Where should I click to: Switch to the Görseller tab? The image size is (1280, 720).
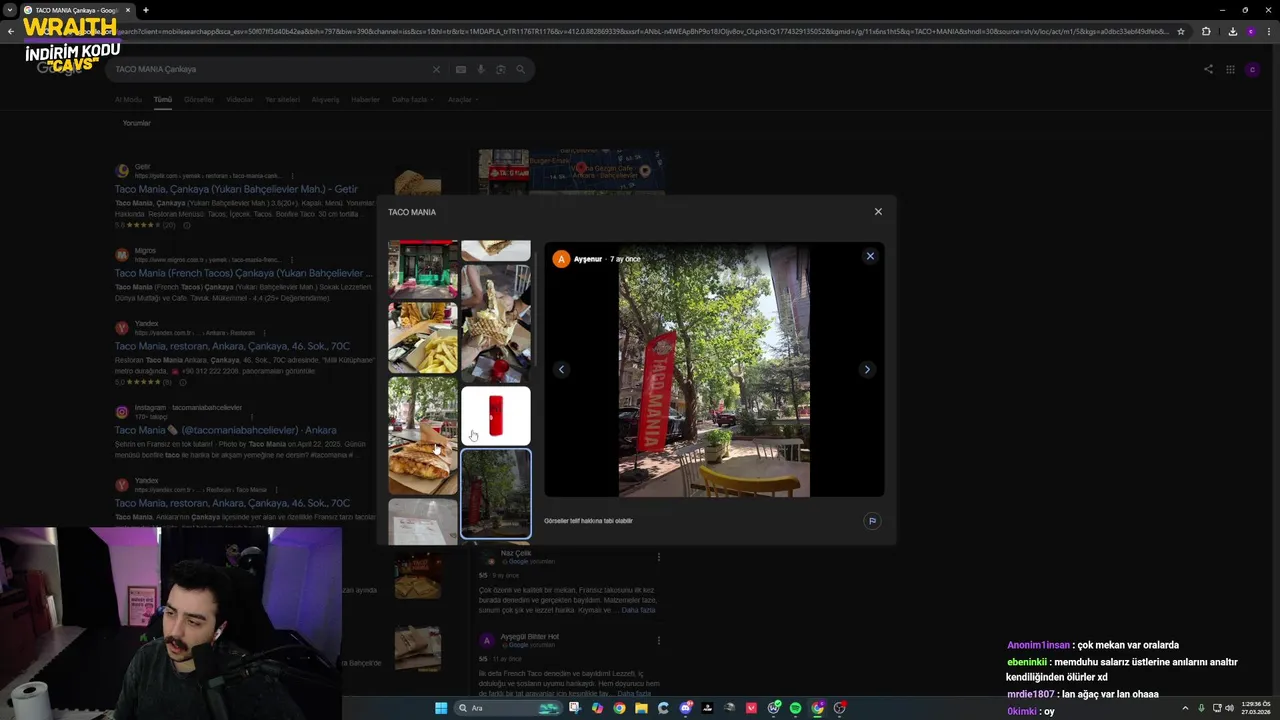pyautogui.click(x=199, y=100)
